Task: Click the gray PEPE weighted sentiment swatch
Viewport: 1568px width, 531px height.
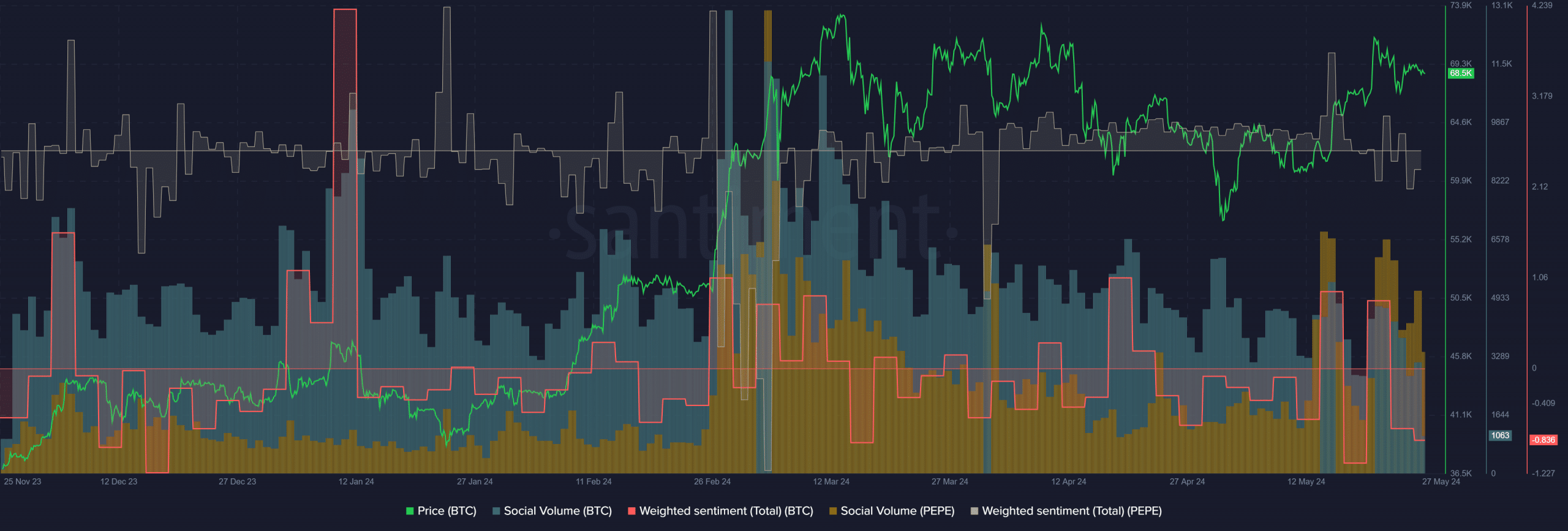Action: point(974,511)
